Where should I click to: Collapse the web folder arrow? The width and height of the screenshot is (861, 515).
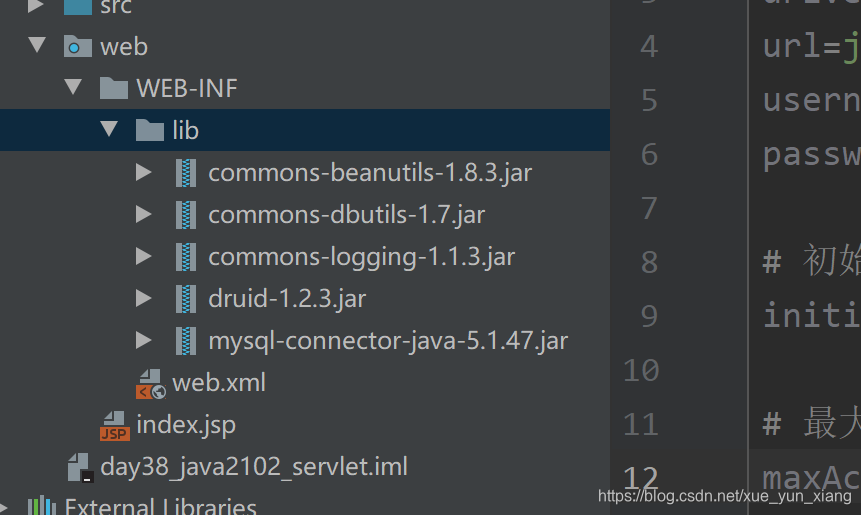pos(37,44)
